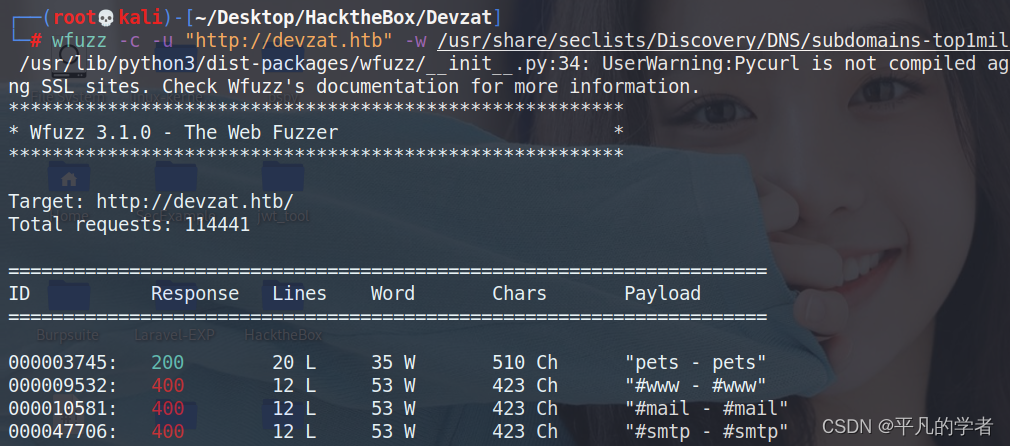1010x446 pixels.
Task: Click the "Response" column header
Action: pyautogui.click(x=195, y=294)
